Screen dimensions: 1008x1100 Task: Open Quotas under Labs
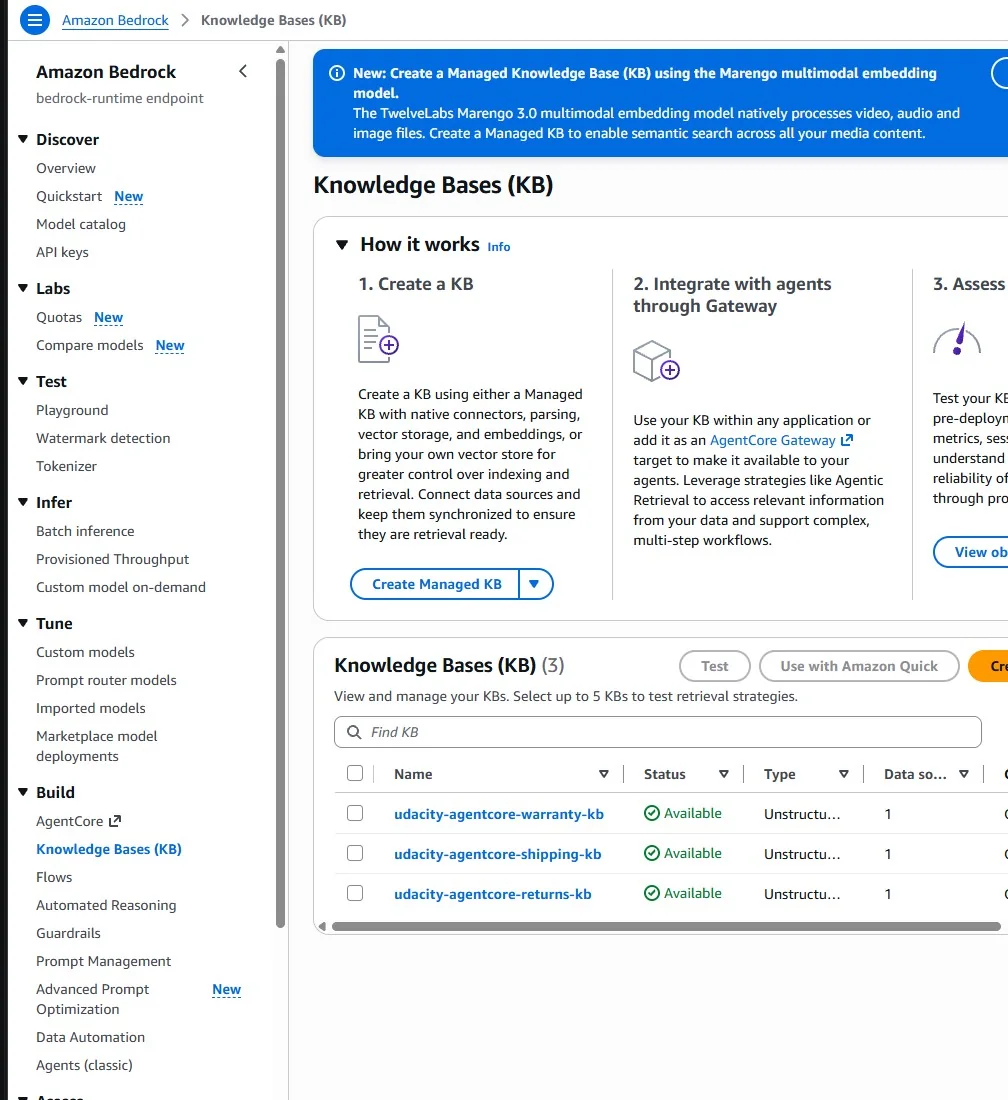coord(59,317)
